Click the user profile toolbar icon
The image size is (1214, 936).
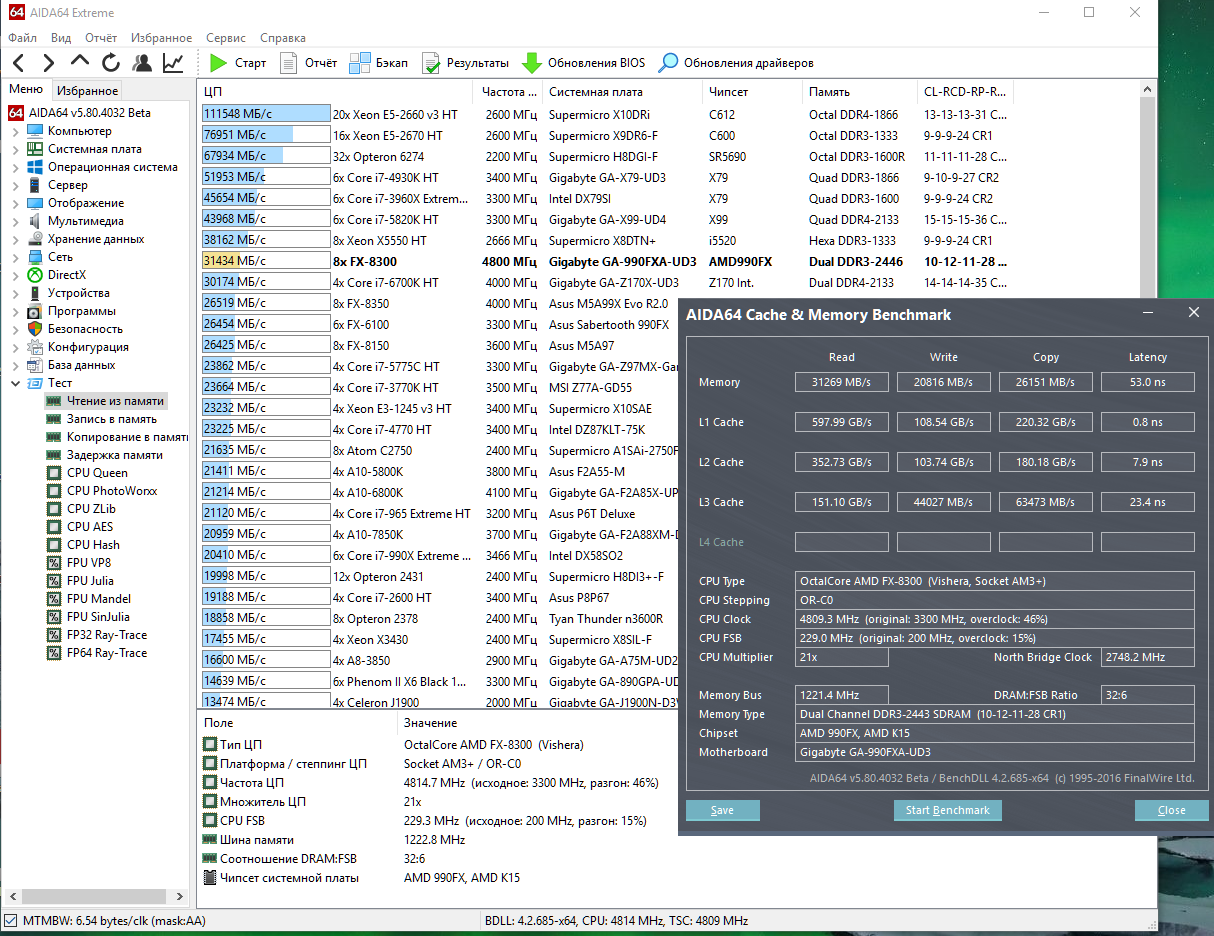(x=141, y=63)
